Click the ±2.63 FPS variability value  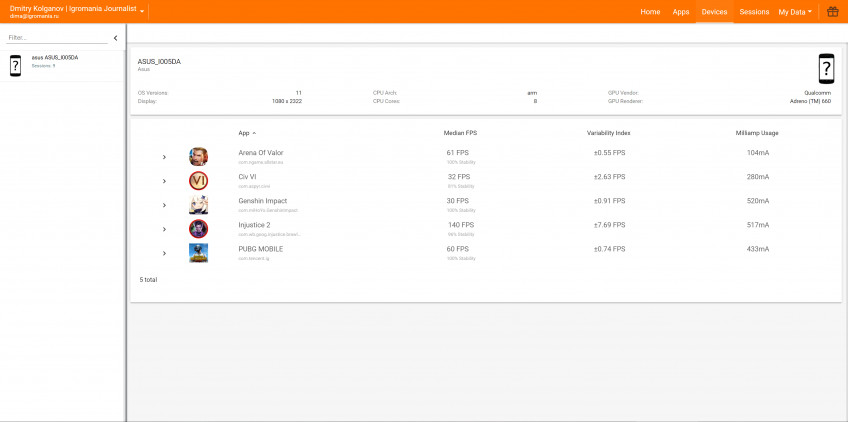point(609,177)
